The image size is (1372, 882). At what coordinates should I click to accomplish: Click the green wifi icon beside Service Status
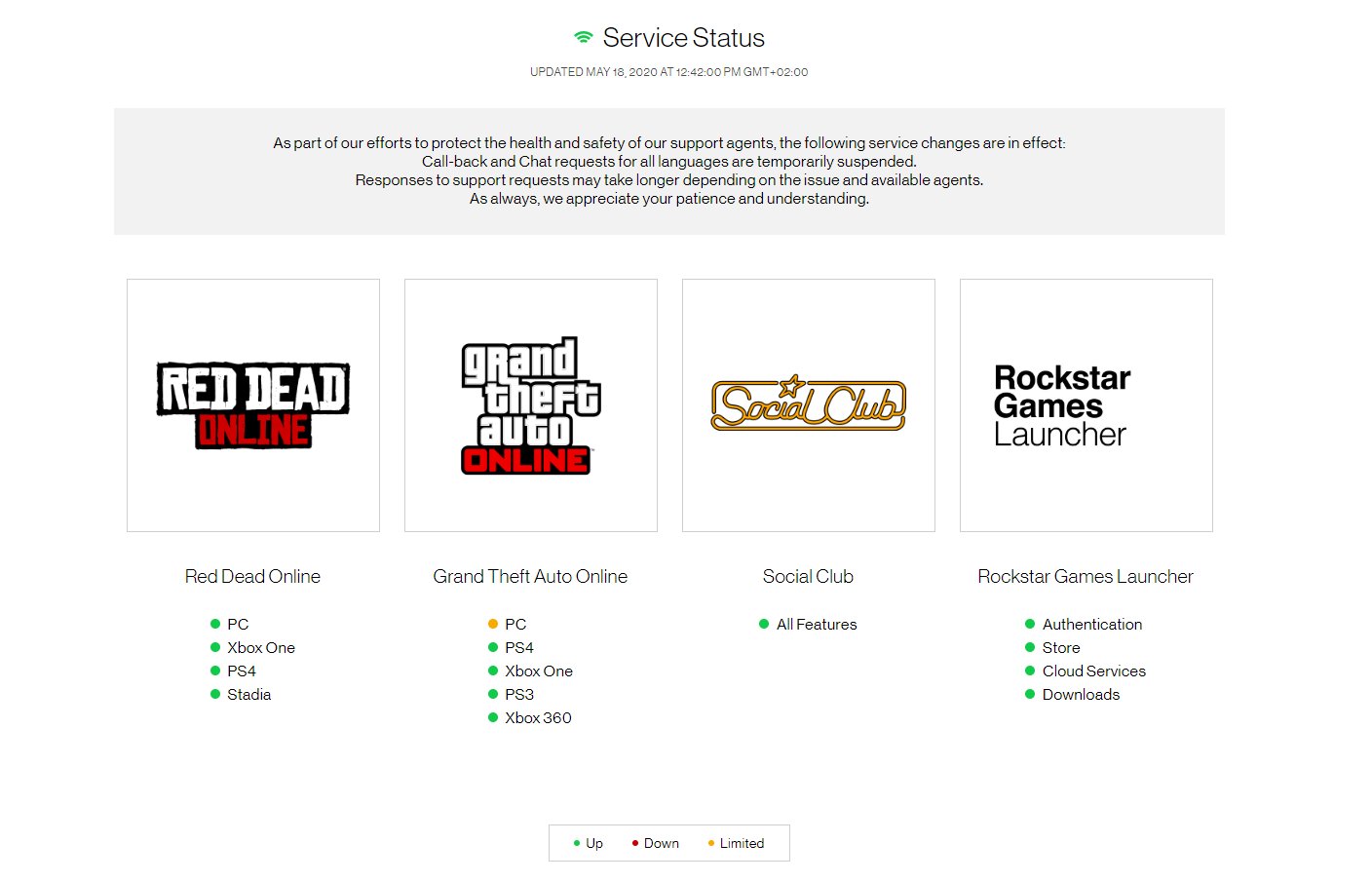pos(583,37)
